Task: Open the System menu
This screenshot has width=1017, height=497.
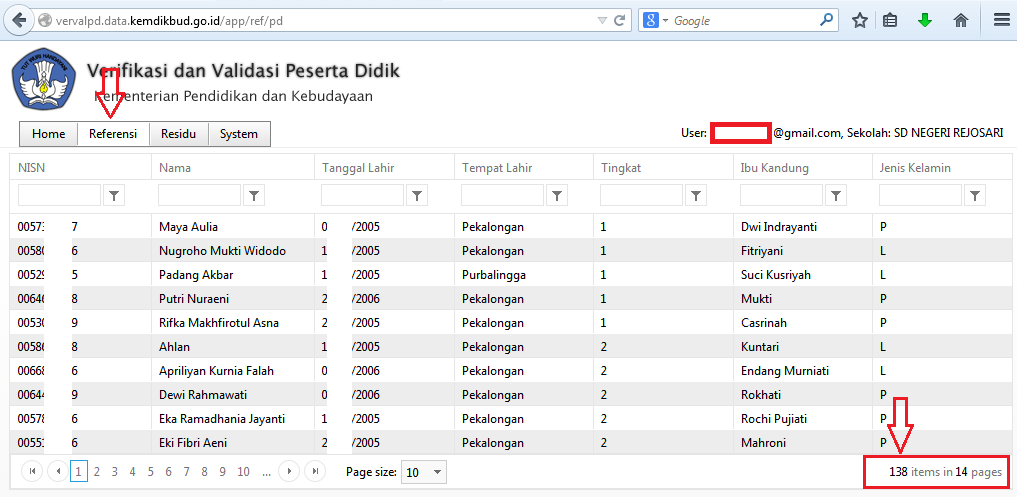Action: pos(239,134)
